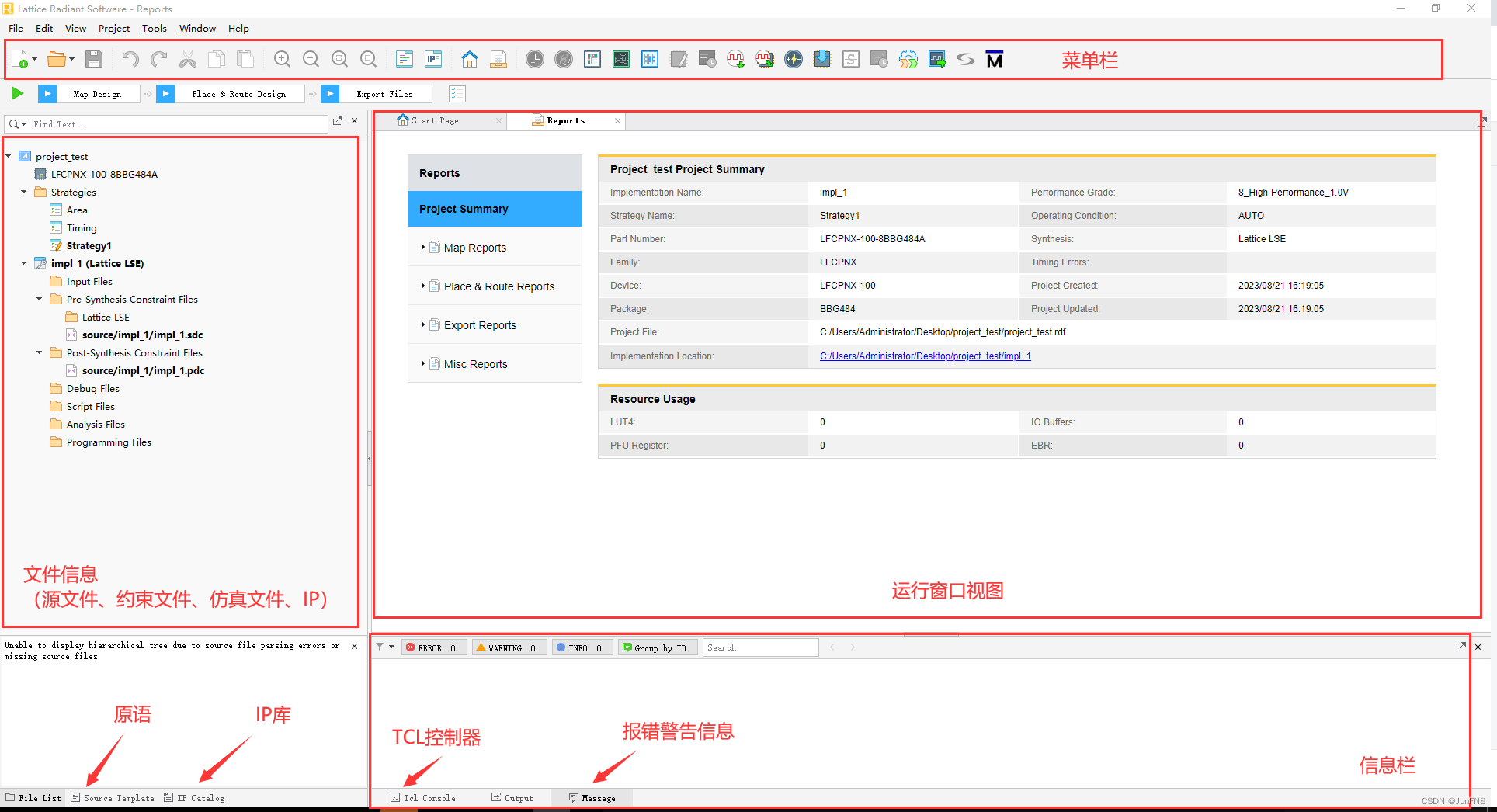
Task: Select source/impl_1/impl_1.pdc file
Action: coord(143,370)
